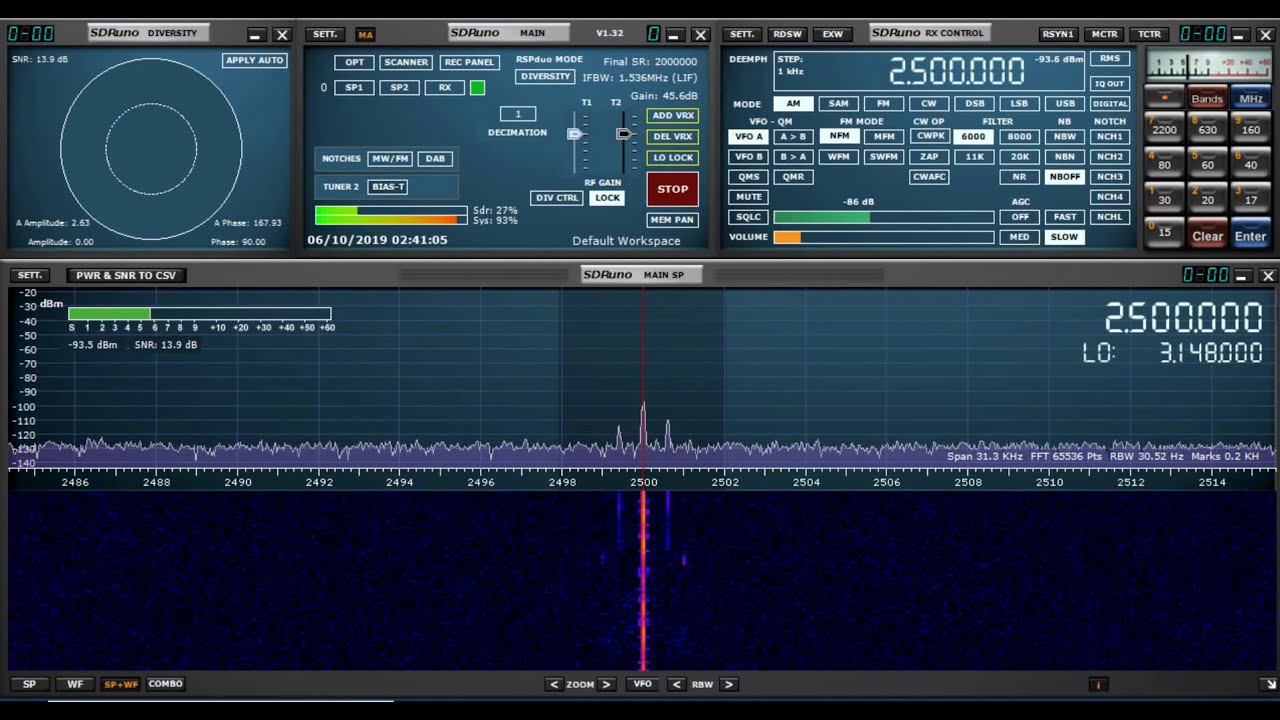Select LSB mode
1280x720 pixels.
[x=1019, y=104]
